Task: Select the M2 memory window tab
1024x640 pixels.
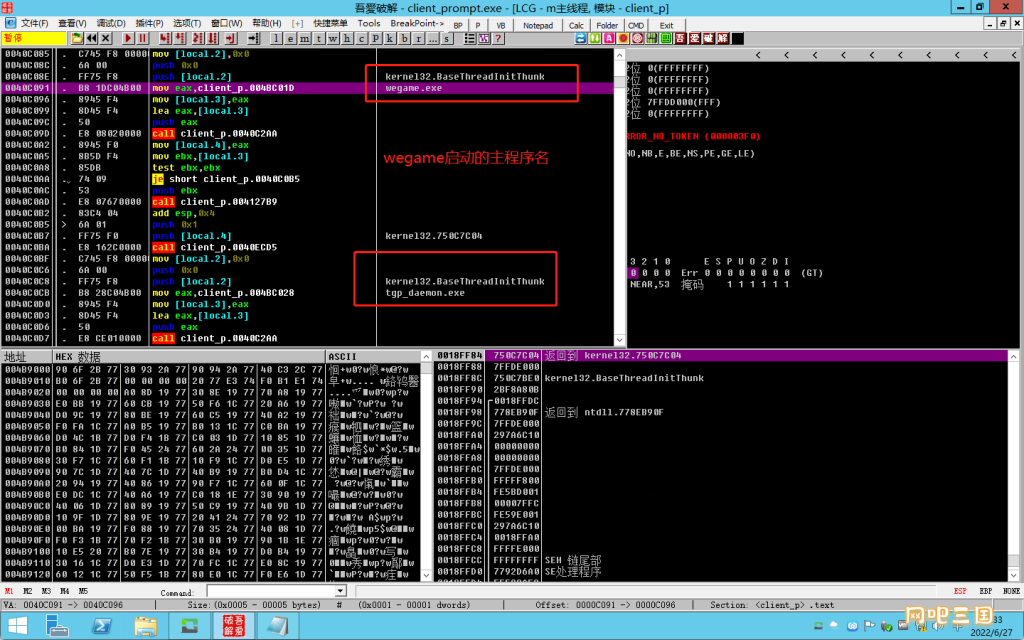Action: pyautogui.click(x=27, y=591)
